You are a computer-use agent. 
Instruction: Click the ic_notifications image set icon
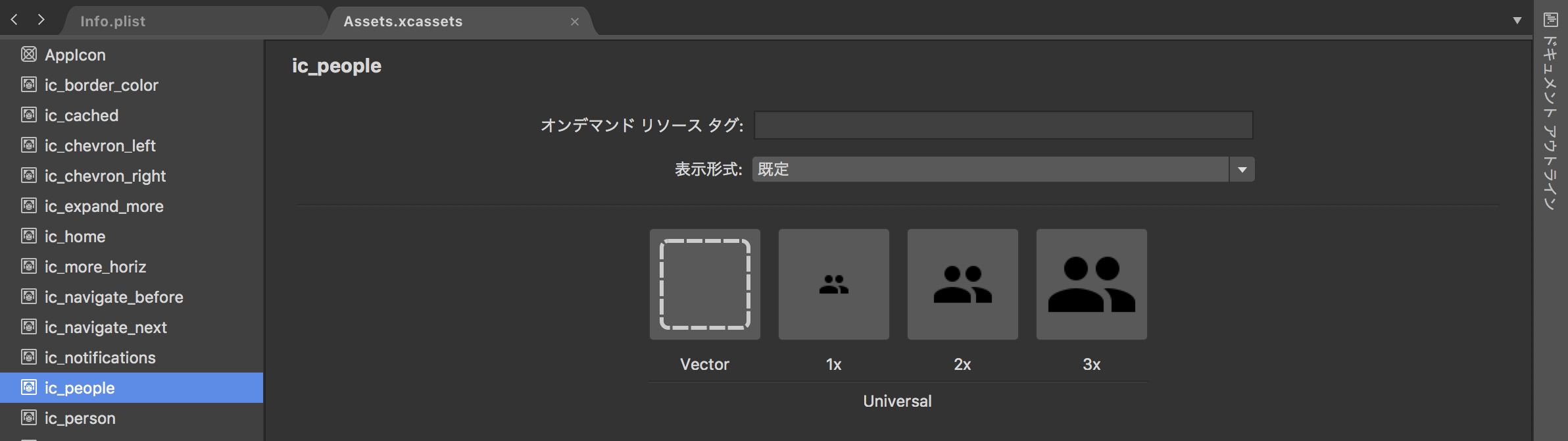coord(29,357)
